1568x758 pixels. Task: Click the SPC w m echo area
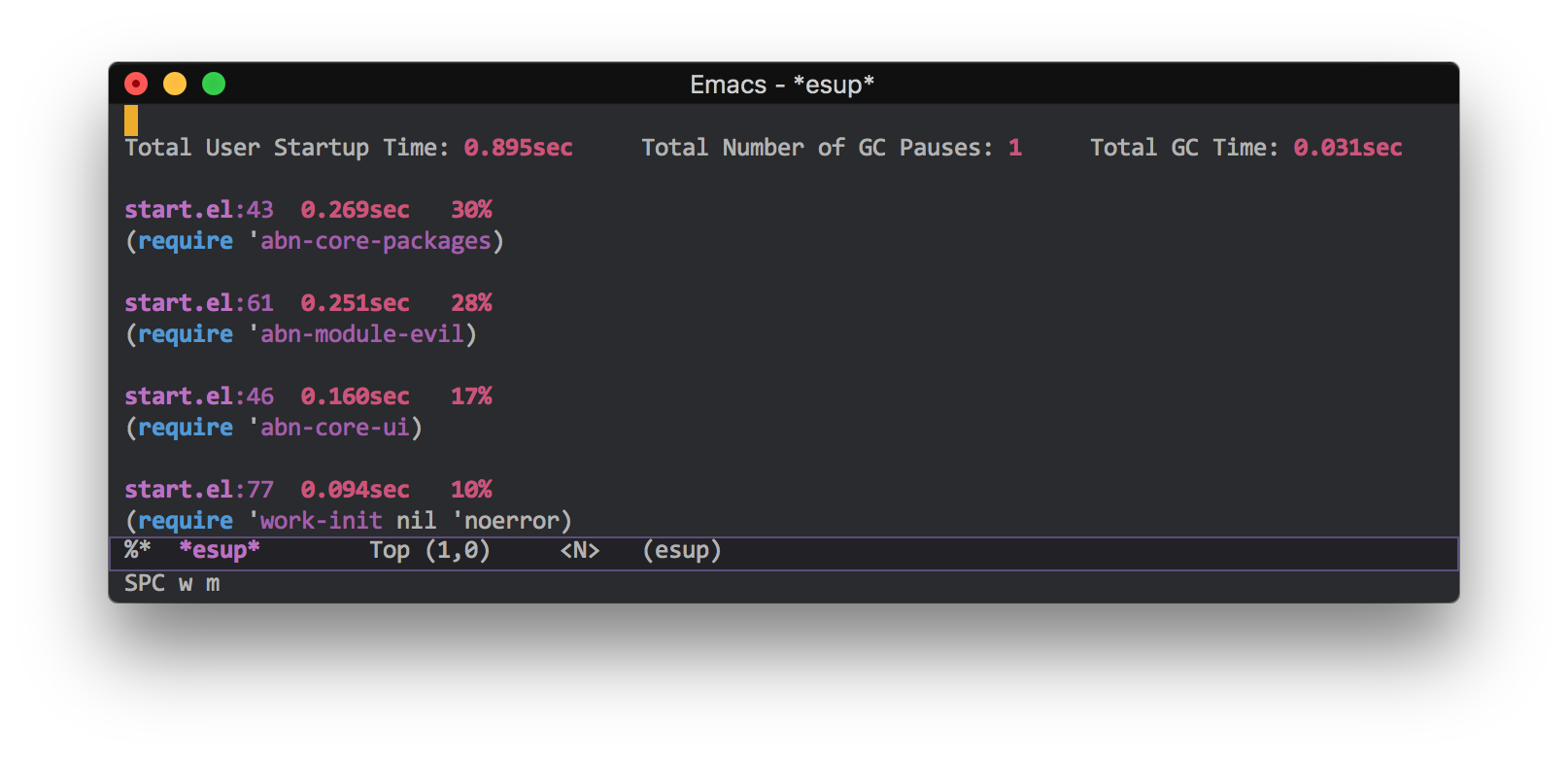172,584
